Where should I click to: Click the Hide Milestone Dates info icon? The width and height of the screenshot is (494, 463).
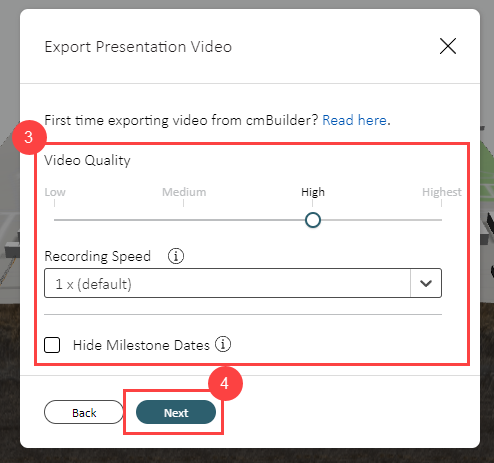223,344
